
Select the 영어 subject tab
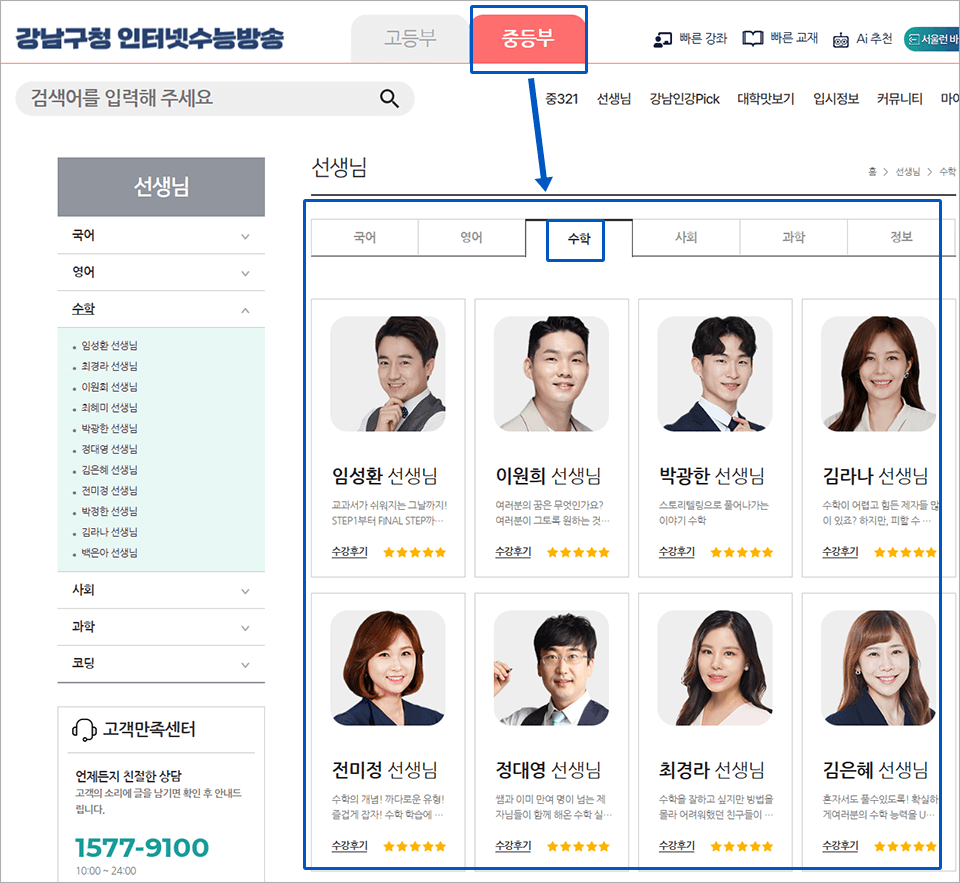point(471,237)
